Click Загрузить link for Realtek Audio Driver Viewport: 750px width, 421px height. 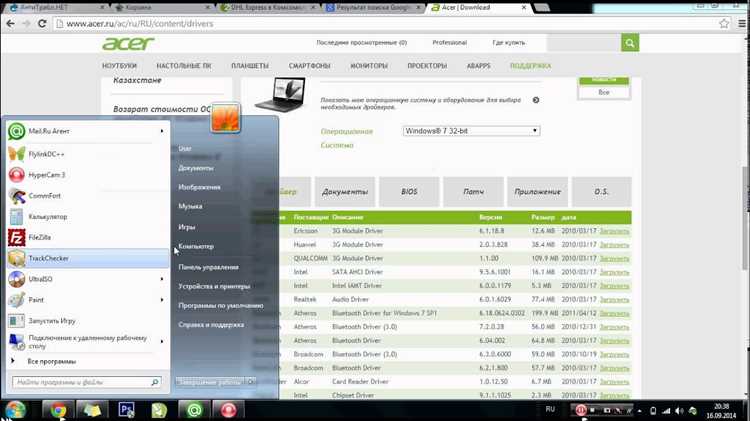tap(614, 299)
